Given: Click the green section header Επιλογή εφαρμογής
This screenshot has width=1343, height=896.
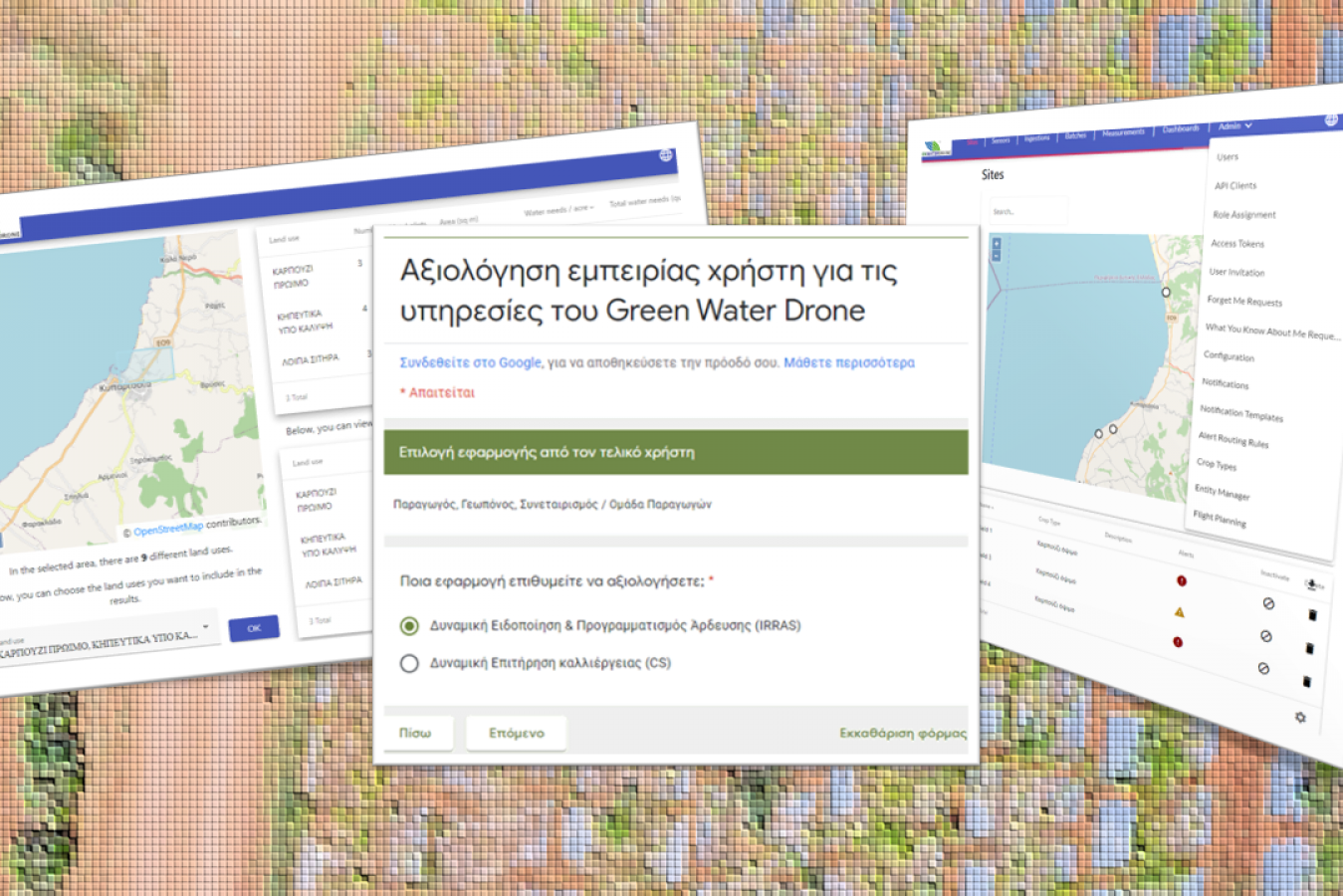Looking at the screenshot, I should (x=676, y=452).
